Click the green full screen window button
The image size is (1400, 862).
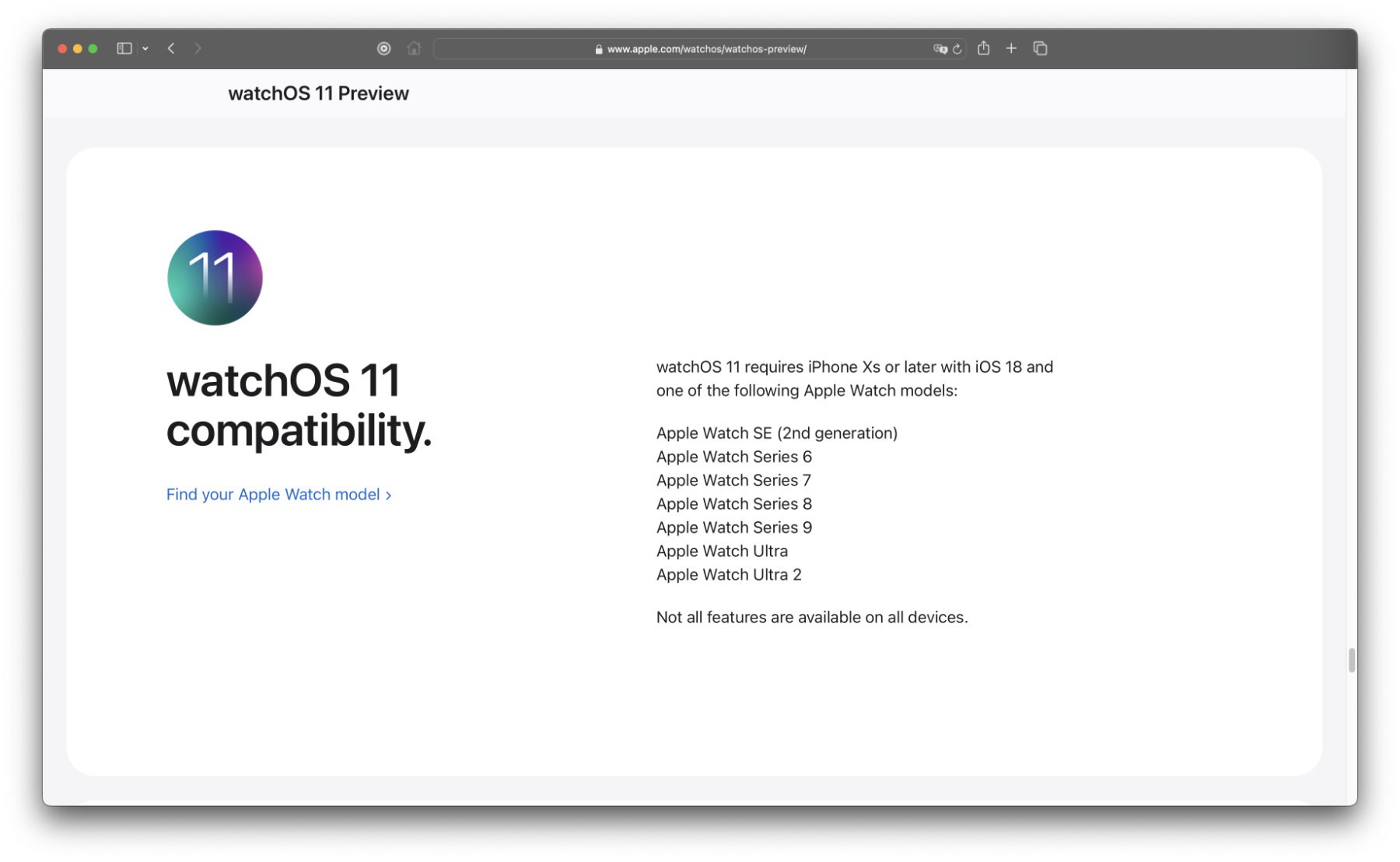[x=93, y=48]
